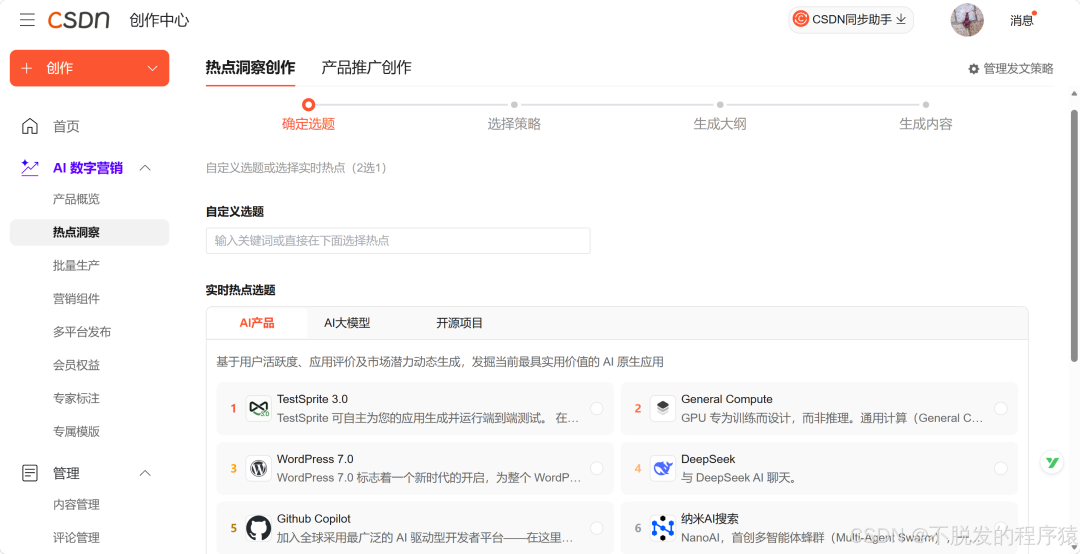
Task: Open the user avatar picture
Action: pyautogui.click(x=967, y=20)
